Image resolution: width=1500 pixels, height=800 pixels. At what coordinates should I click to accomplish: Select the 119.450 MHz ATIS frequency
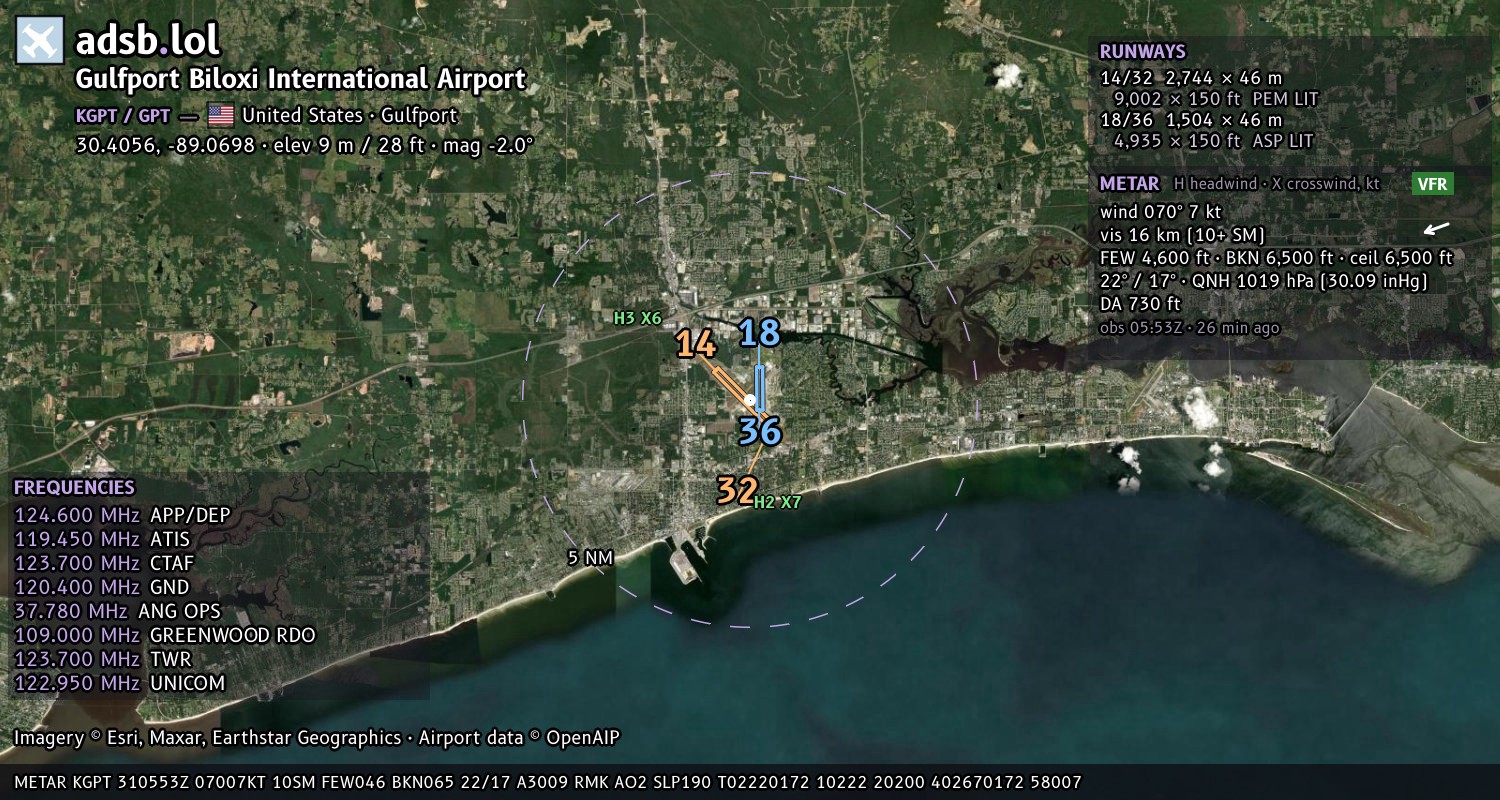[102, 540]
